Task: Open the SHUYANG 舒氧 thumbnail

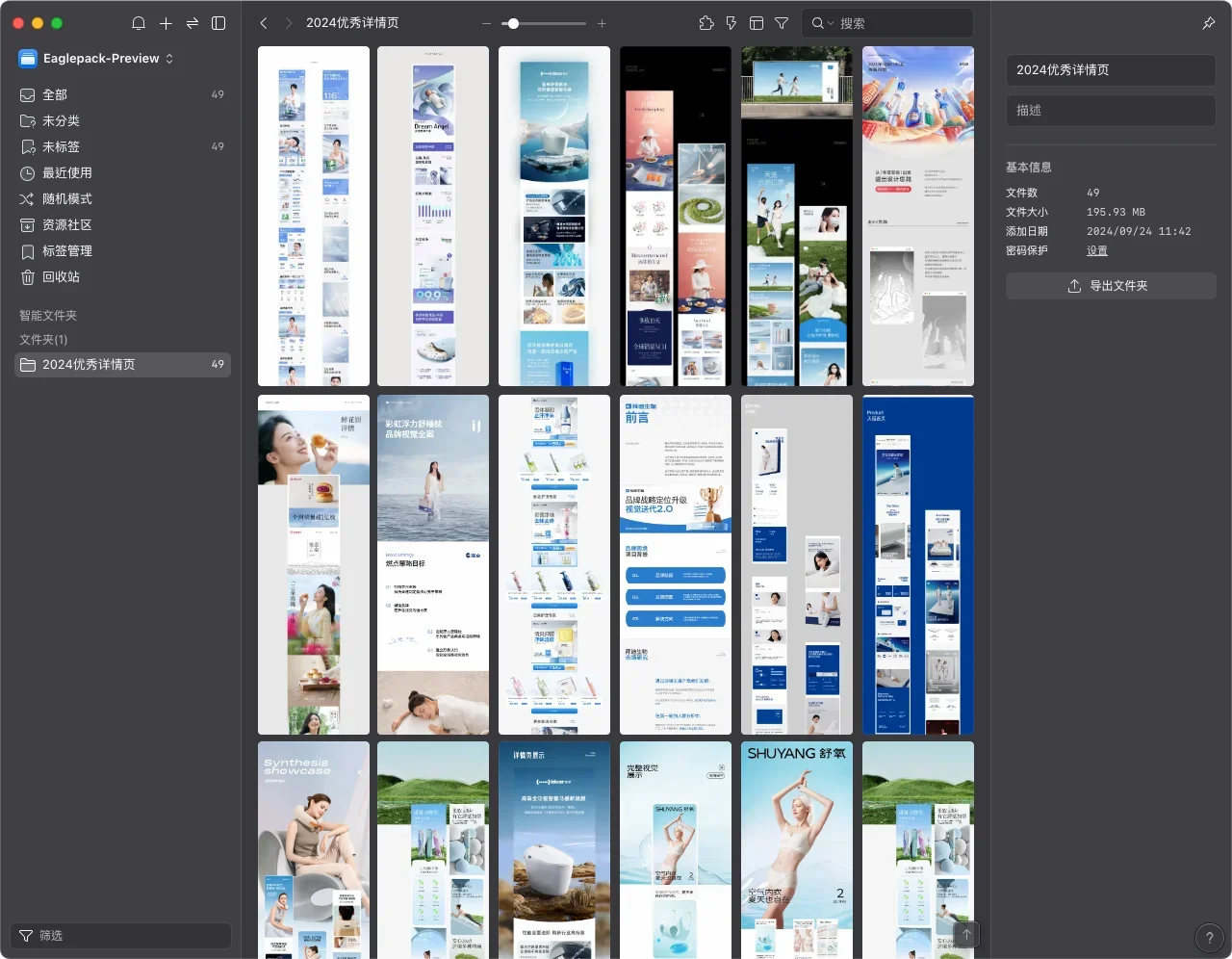Action: pos(797,850)
